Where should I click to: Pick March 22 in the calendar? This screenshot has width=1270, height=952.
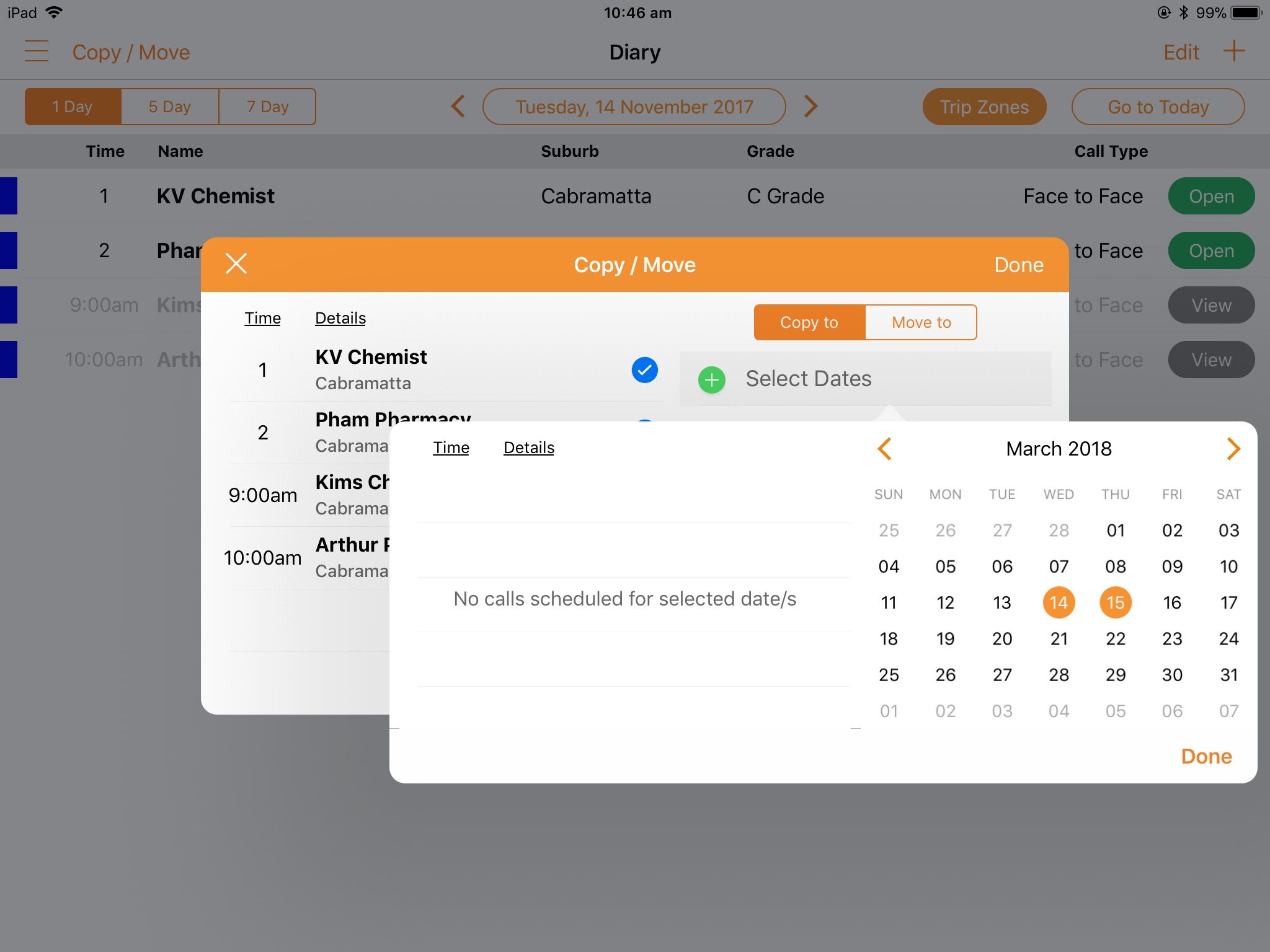click(1115, 638)
